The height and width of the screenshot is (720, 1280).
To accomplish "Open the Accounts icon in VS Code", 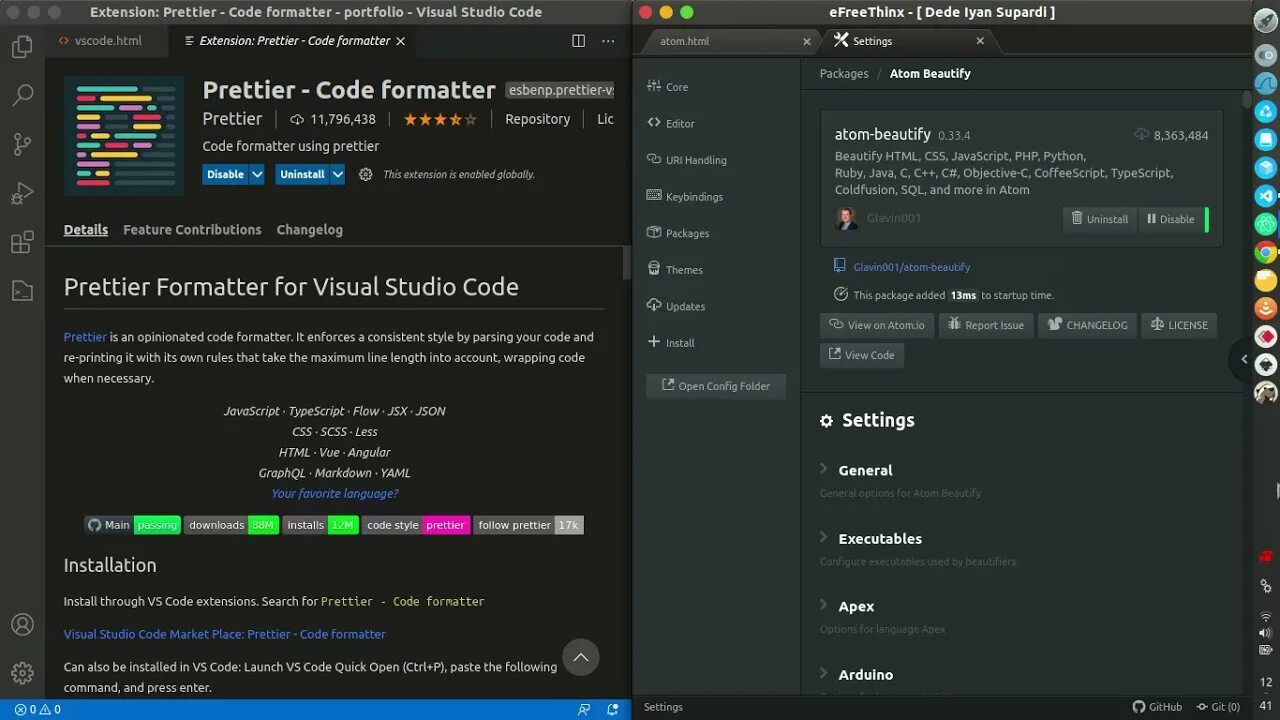I will (x=22, y=625).
